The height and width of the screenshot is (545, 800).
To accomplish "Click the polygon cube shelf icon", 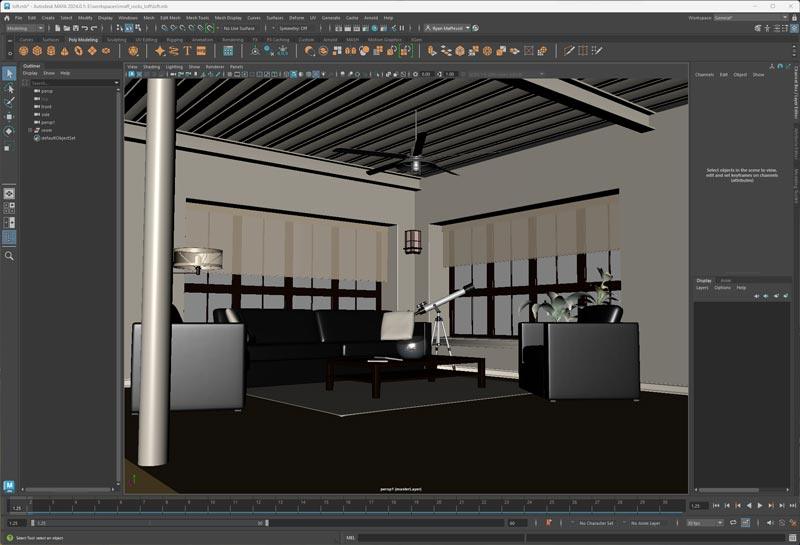I will pos(37,50).
